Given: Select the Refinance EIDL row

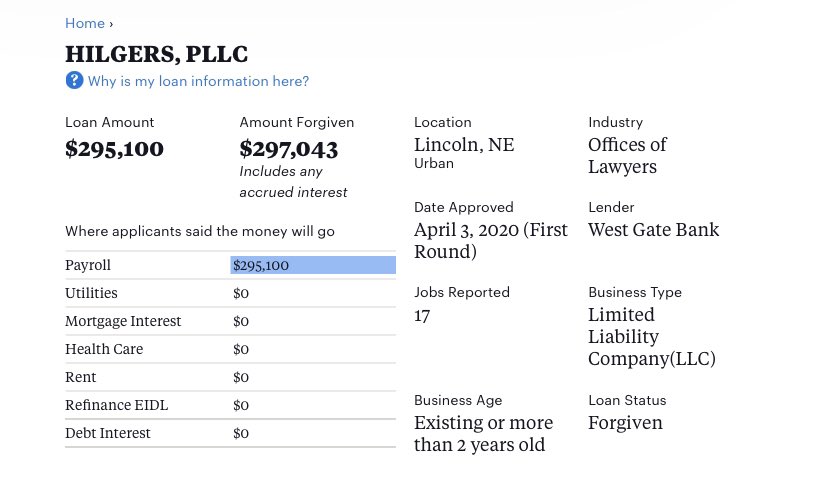Looking at the screenshot, I should [230, 405].
